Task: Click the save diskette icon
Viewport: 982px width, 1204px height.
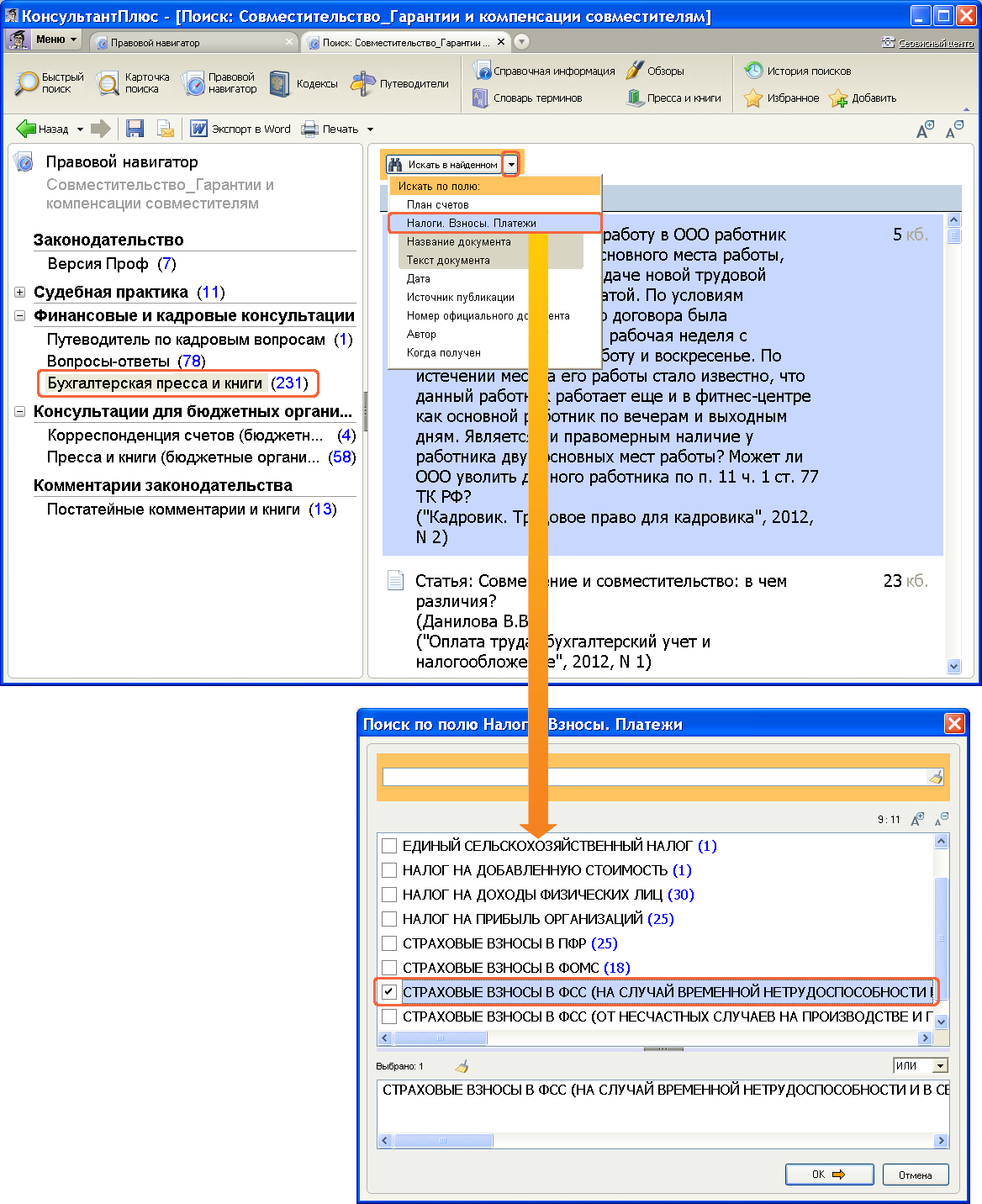Action: (x=135, y=129)
